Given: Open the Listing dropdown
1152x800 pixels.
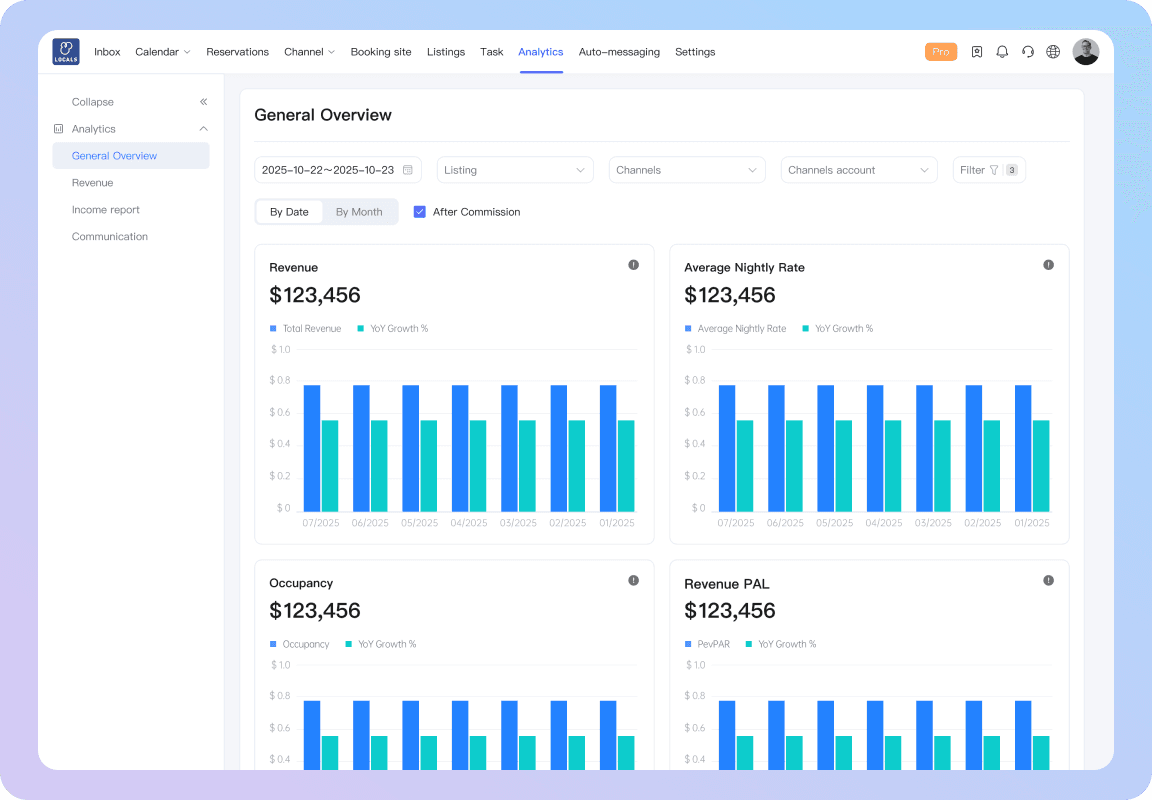Looking at the screenshot, I should [515, 170].
